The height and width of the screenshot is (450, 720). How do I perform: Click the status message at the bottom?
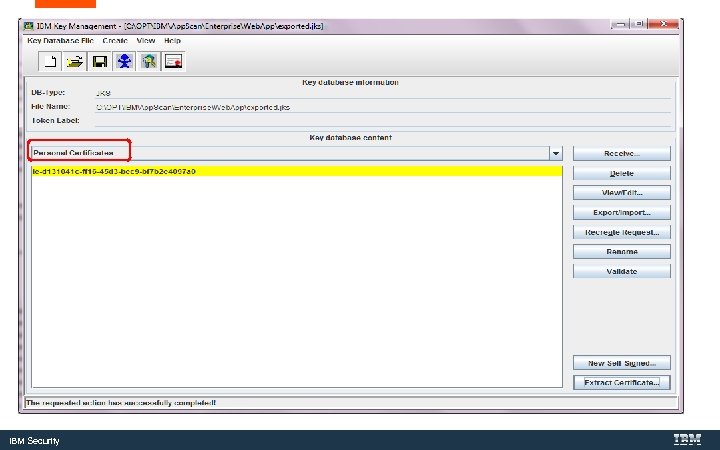point(121,403)
